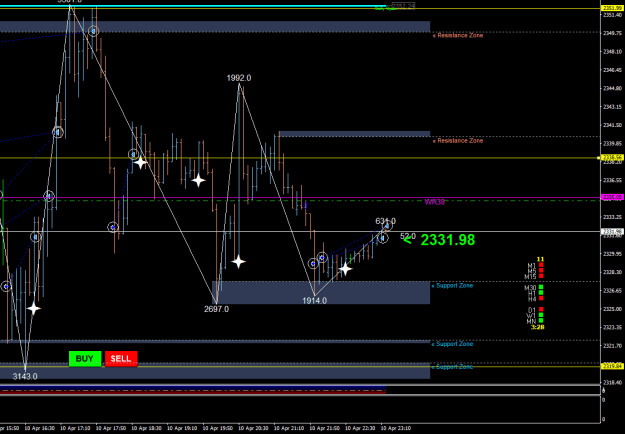Screen dimensions: 625x434
Task: Click the white star below the 1992.0 peak
Action: point(238,262)
